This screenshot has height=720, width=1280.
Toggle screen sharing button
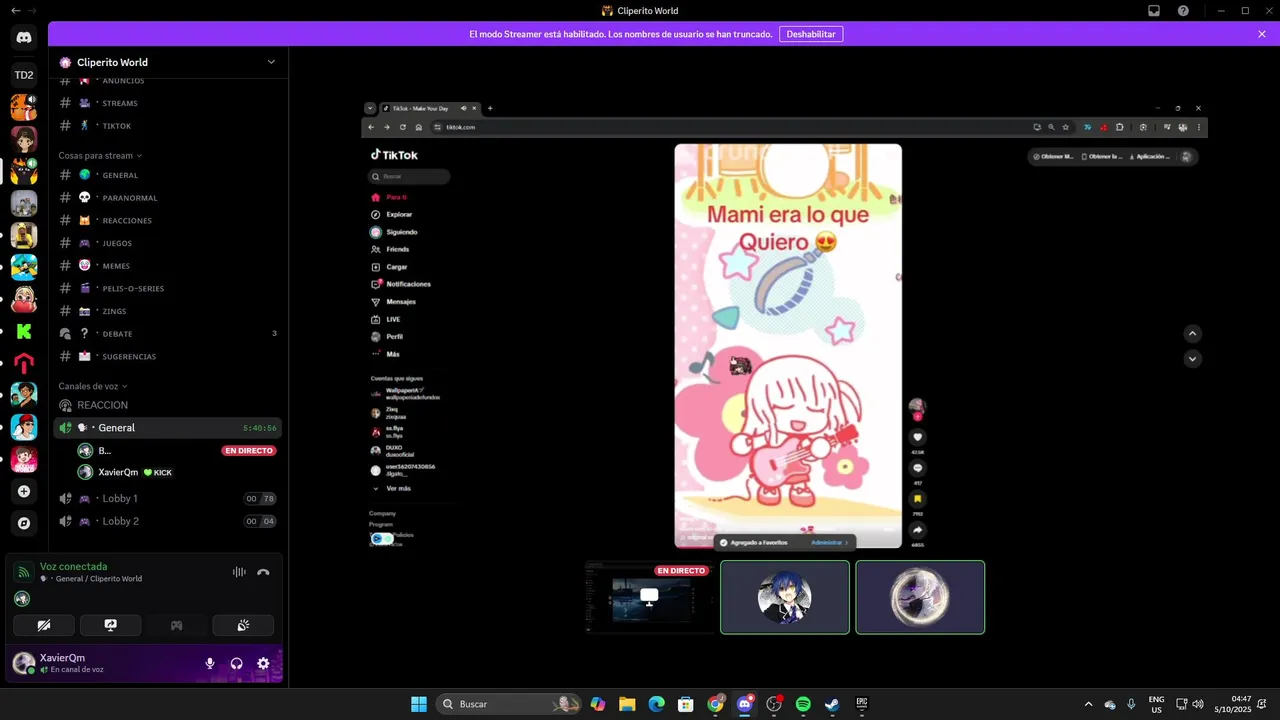click(x=110, y=625)
